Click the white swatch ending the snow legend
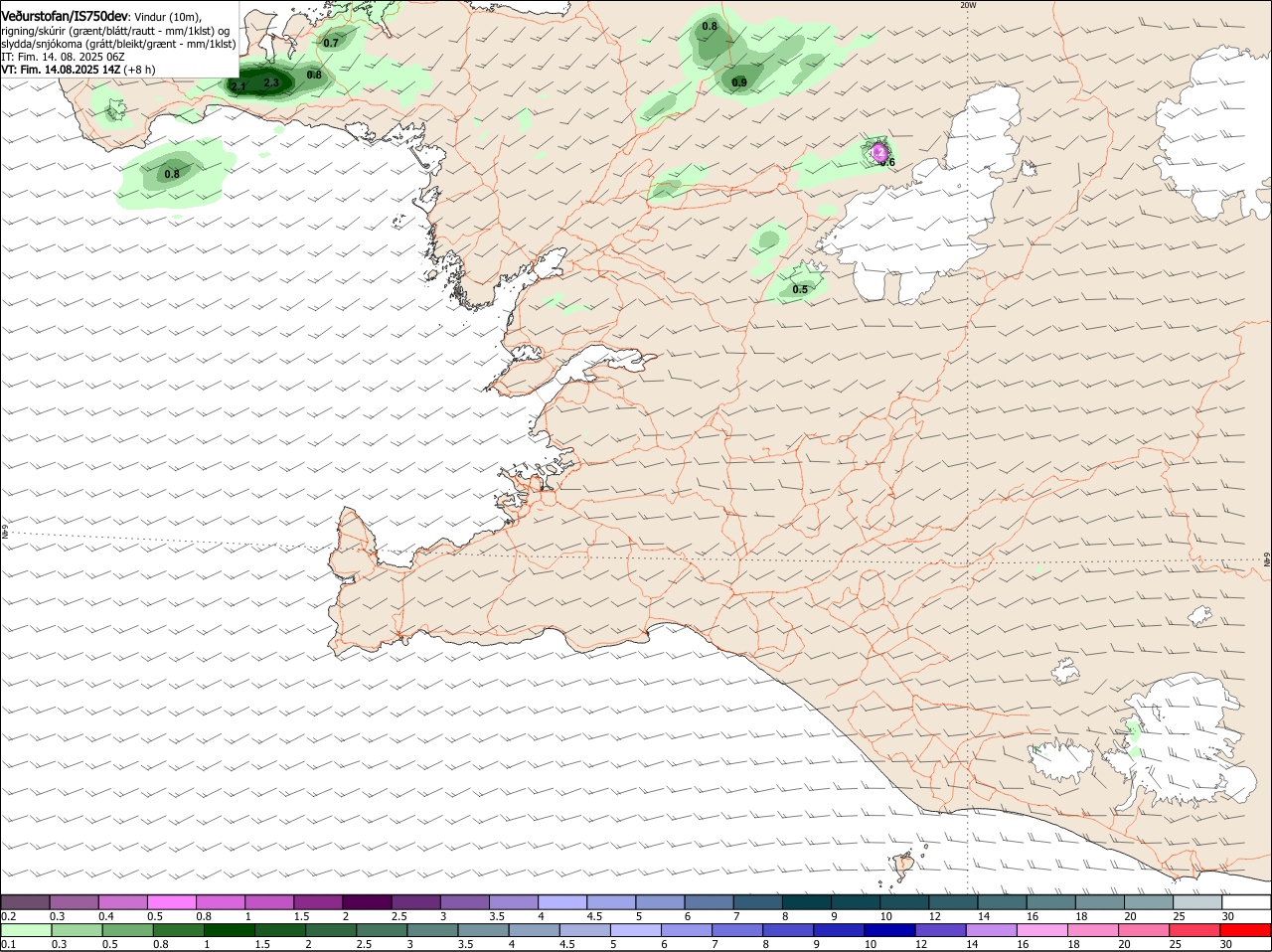The width and height of the screenshot is (1272, 952). click(x=1246, y=901)
